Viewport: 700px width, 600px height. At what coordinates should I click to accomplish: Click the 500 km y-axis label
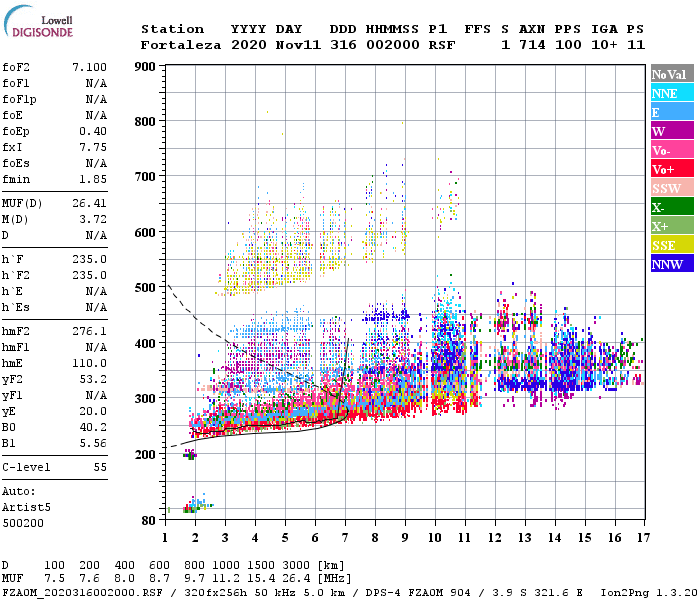[145, 288]
